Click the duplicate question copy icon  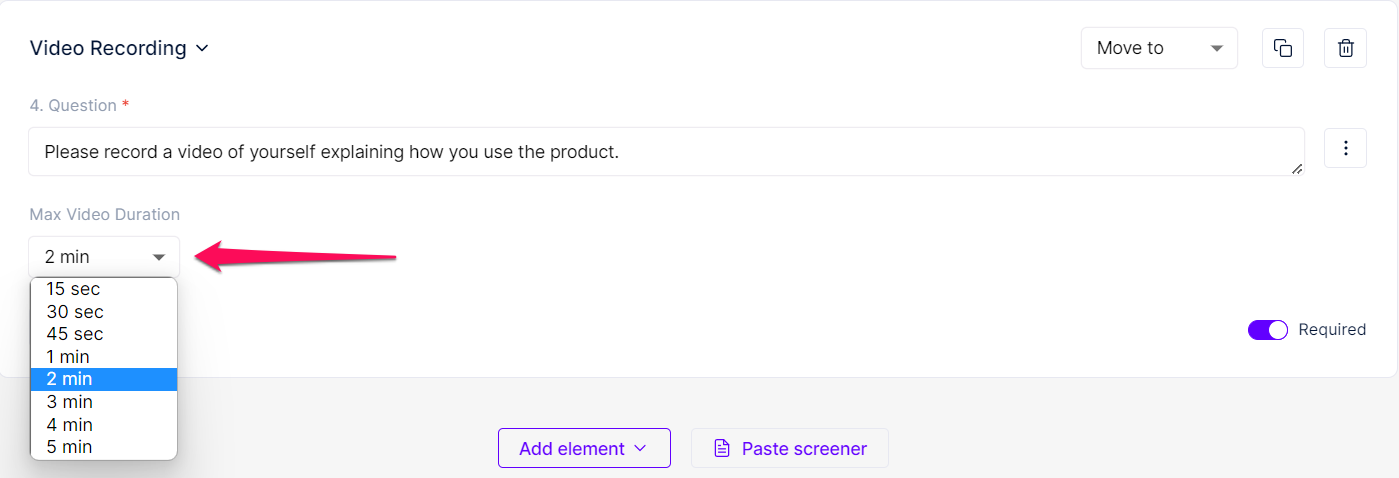point(1283,48)
